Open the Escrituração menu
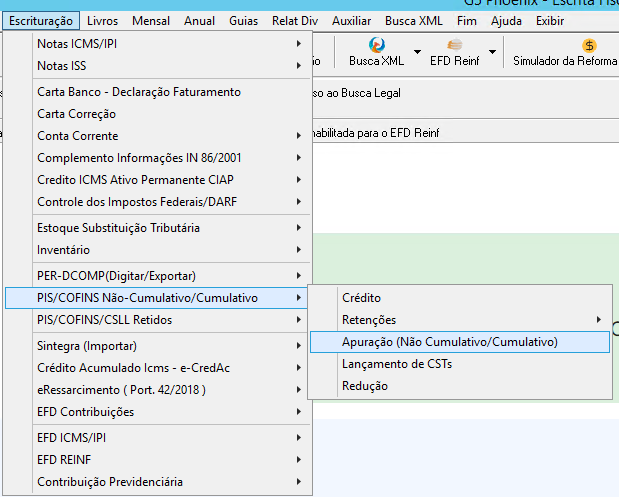This screenshot has width=619, height=497. (x=41, y=21)
